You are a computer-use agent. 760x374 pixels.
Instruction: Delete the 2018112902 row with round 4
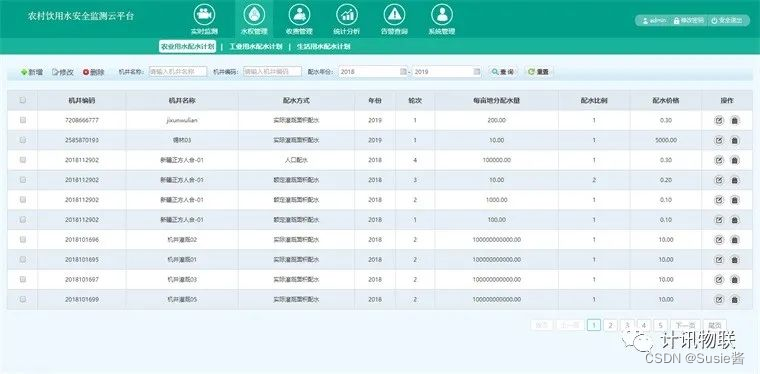tap(734, 160)
